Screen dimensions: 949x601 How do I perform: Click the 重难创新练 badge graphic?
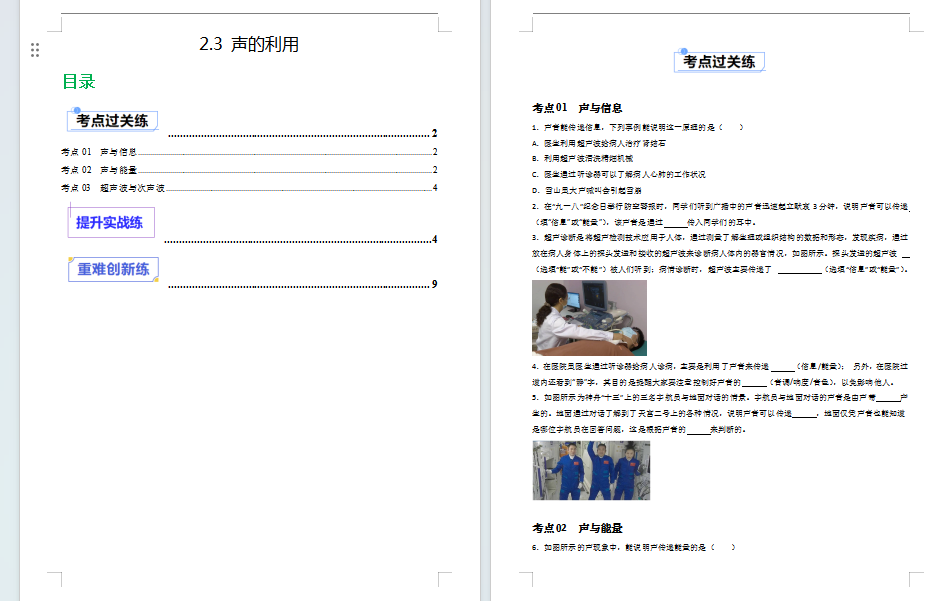[114, 269]
